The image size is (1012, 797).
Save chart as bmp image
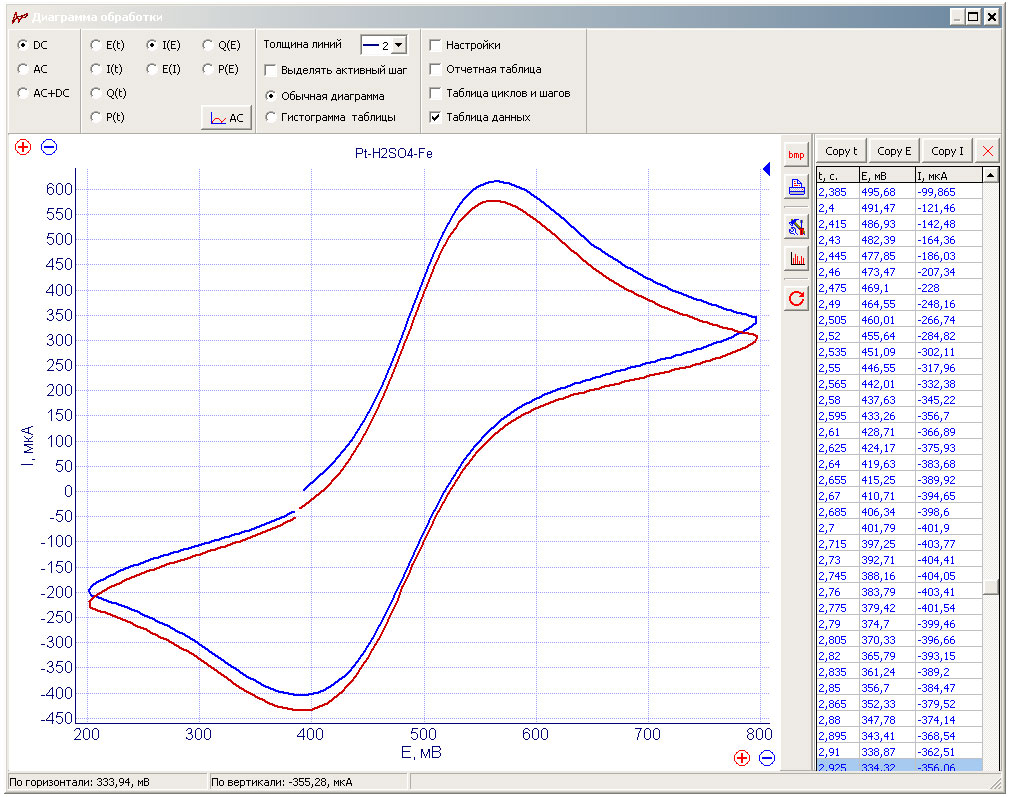(796, 155)
